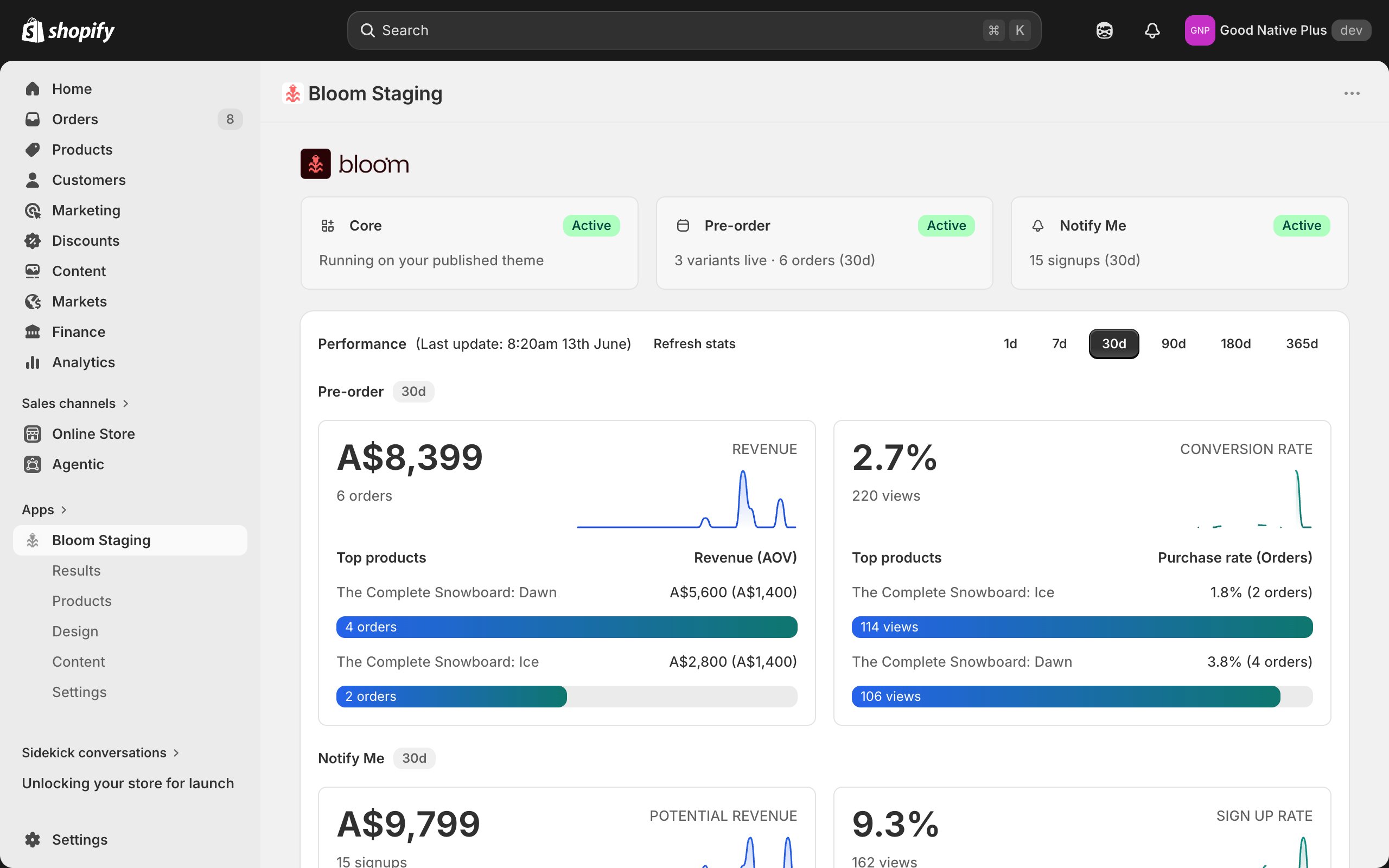Image resolution: width=1389 pixels, height=868 pixels.
Task: Click the 4 orders progress bar
Action: 566,627
